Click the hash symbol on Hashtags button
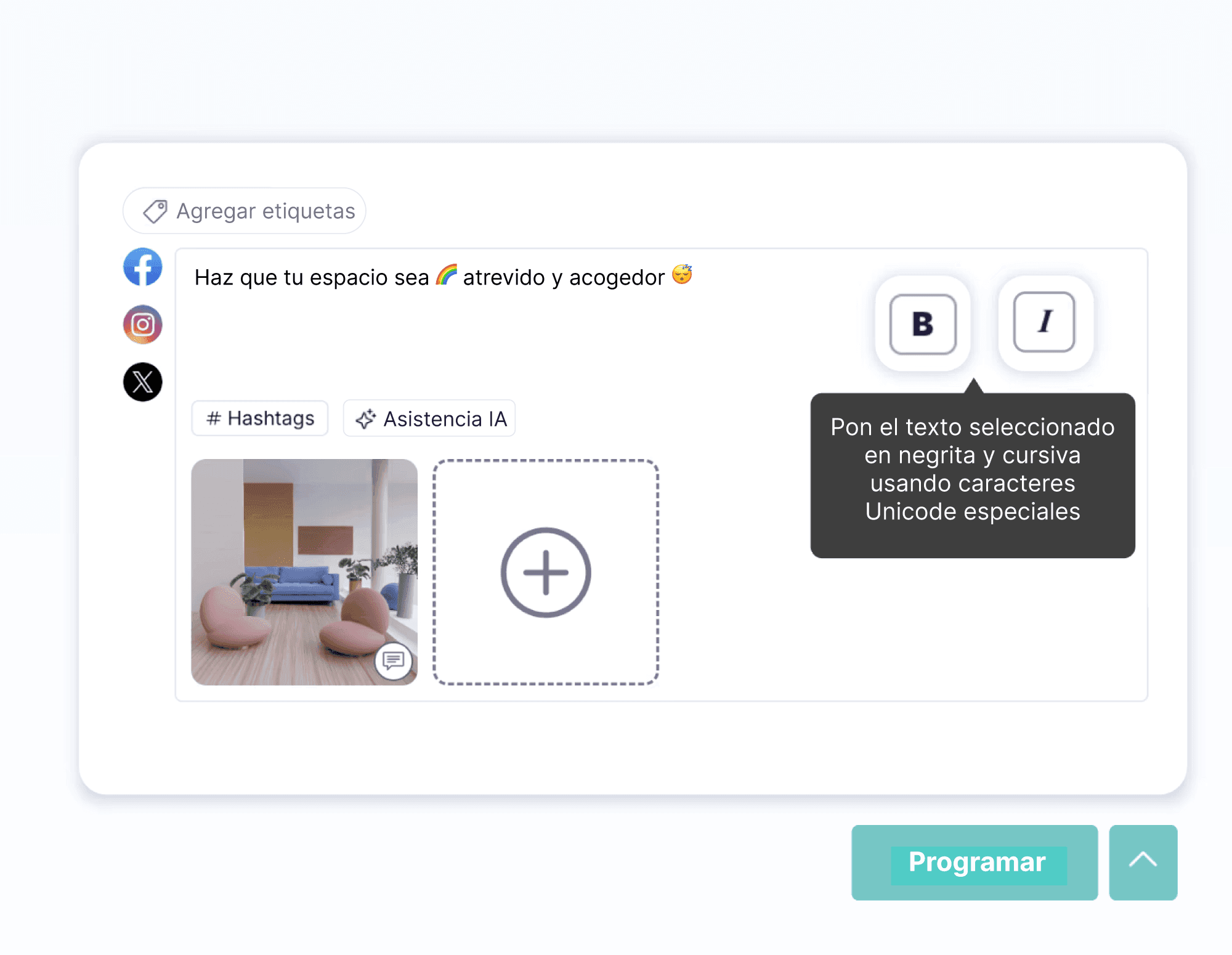This screenshot has width=1232, height=955. [x=214, y=419]
